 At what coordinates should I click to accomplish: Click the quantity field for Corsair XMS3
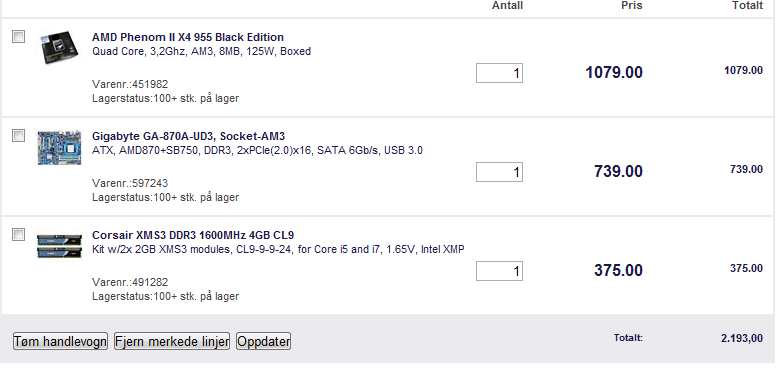[499, 271]
